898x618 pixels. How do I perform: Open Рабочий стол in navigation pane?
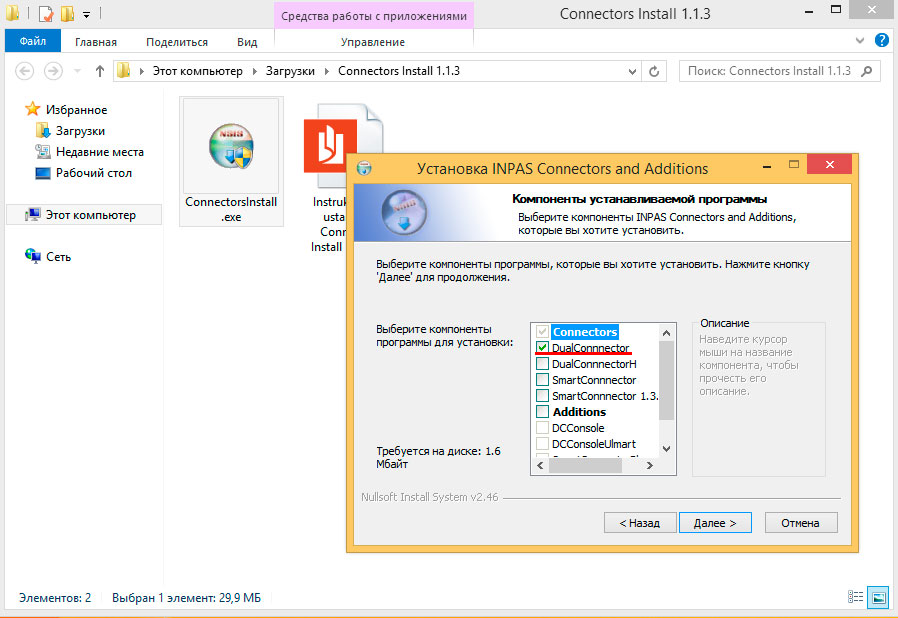(x=93, y=173)
